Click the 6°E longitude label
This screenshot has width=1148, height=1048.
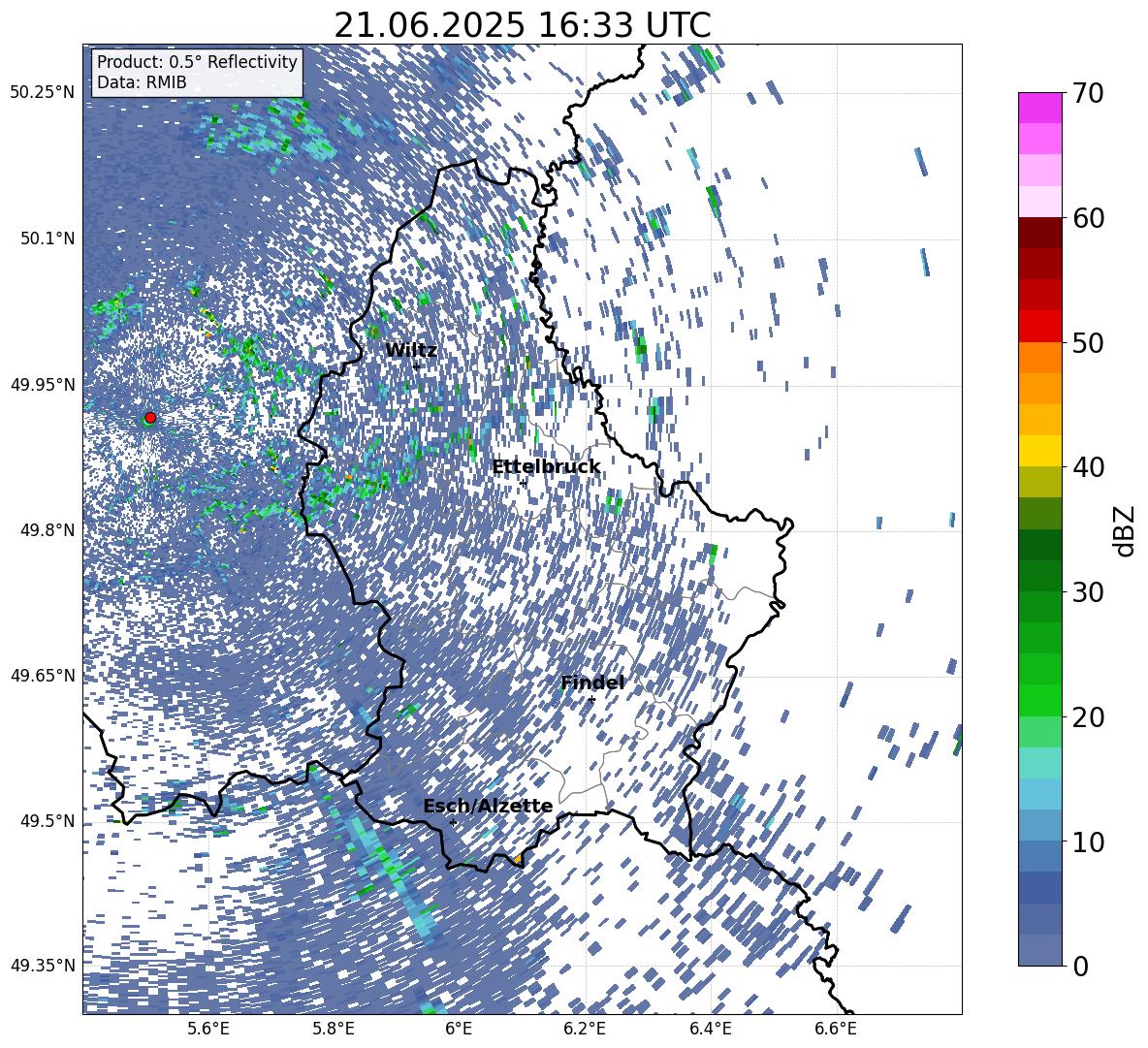pyautogui.click(x=459, y=1030)
